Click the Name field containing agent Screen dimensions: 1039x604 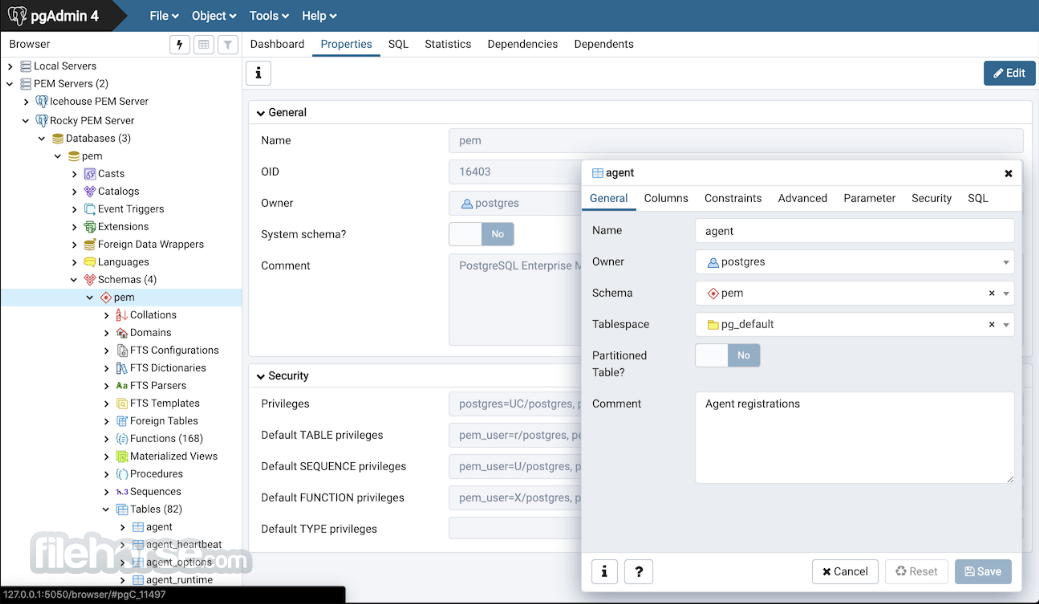pyautogui.click(x=854, y=231)
